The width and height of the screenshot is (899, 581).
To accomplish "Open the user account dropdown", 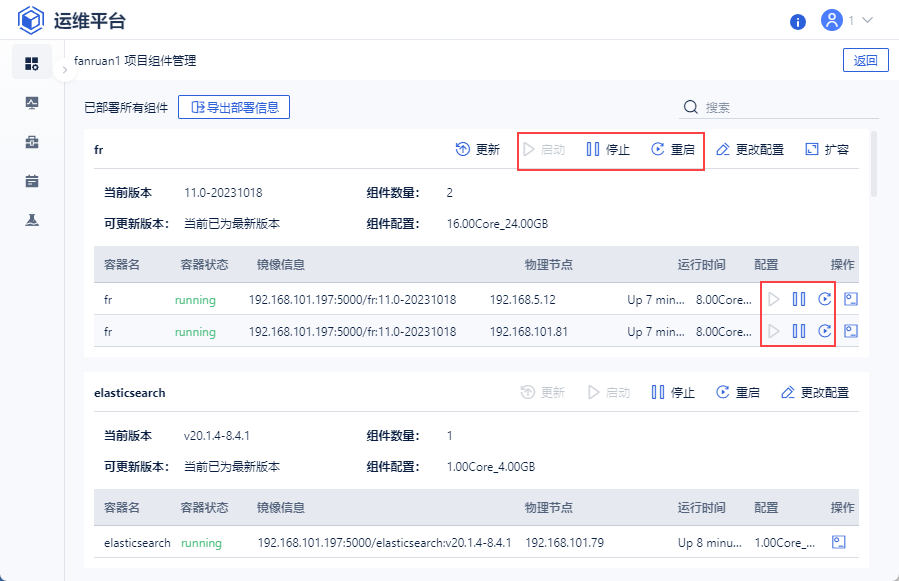I will pos(847,21).
